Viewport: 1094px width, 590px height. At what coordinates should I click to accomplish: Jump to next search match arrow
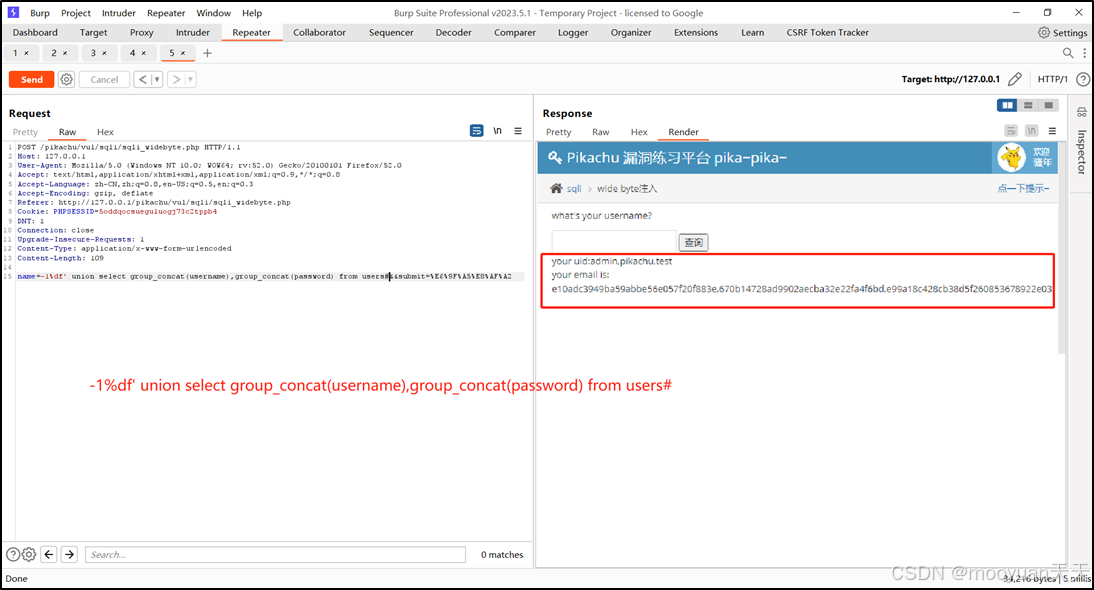coord(69,554)
